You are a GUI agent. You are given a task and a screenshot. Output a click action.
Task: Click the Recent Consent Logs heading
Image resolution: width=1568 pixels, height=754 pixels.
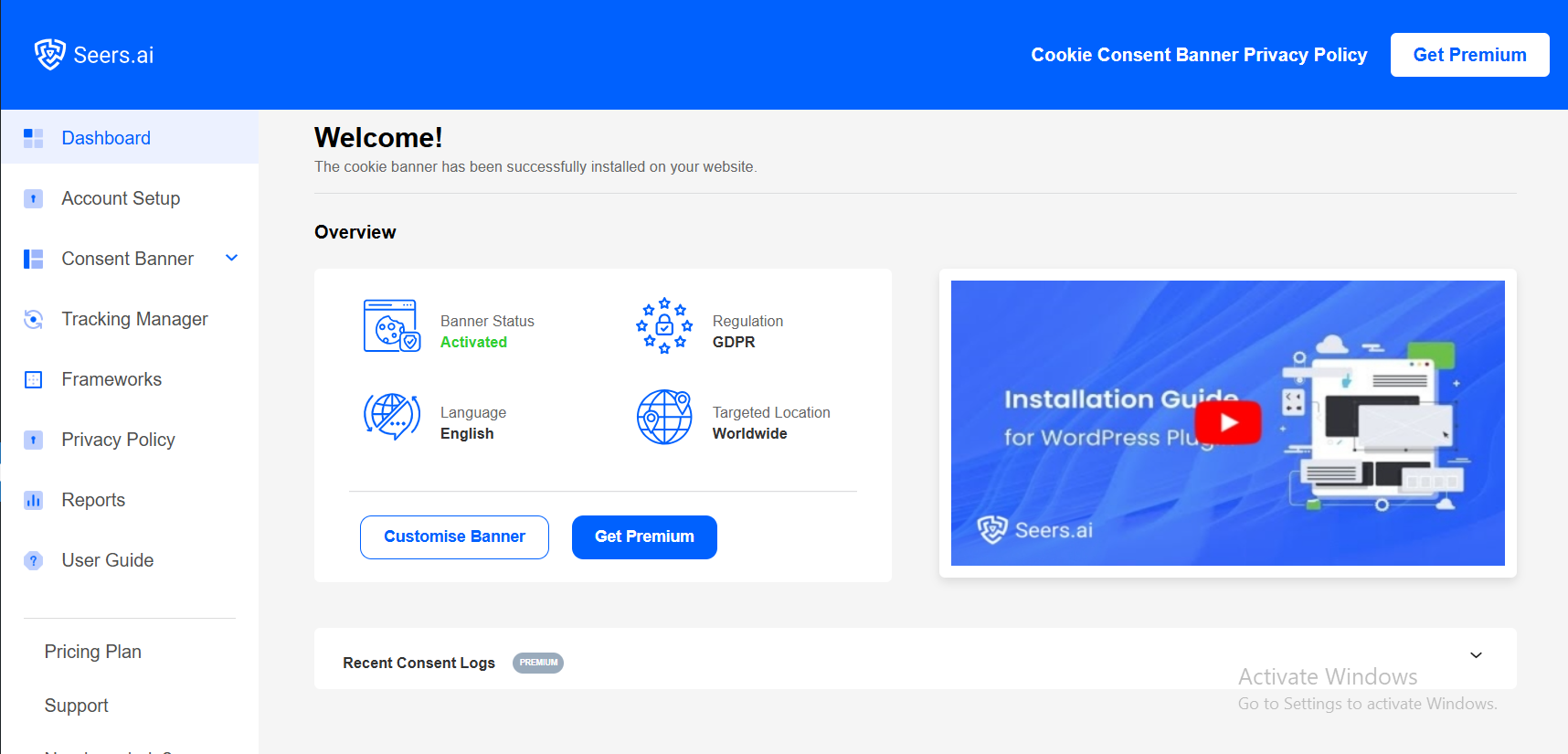tap(418, 663)
